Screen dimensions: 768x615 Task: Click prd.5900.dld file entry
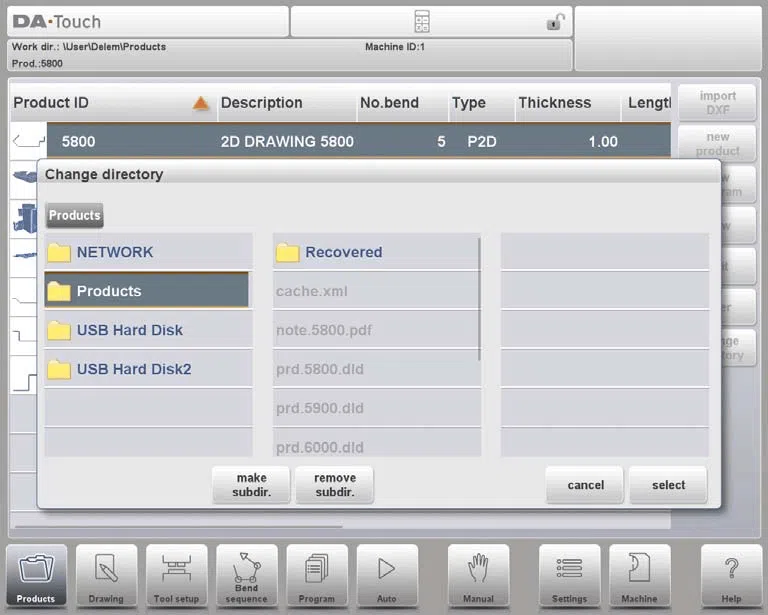pyautogui.click(x=375, y=408)
